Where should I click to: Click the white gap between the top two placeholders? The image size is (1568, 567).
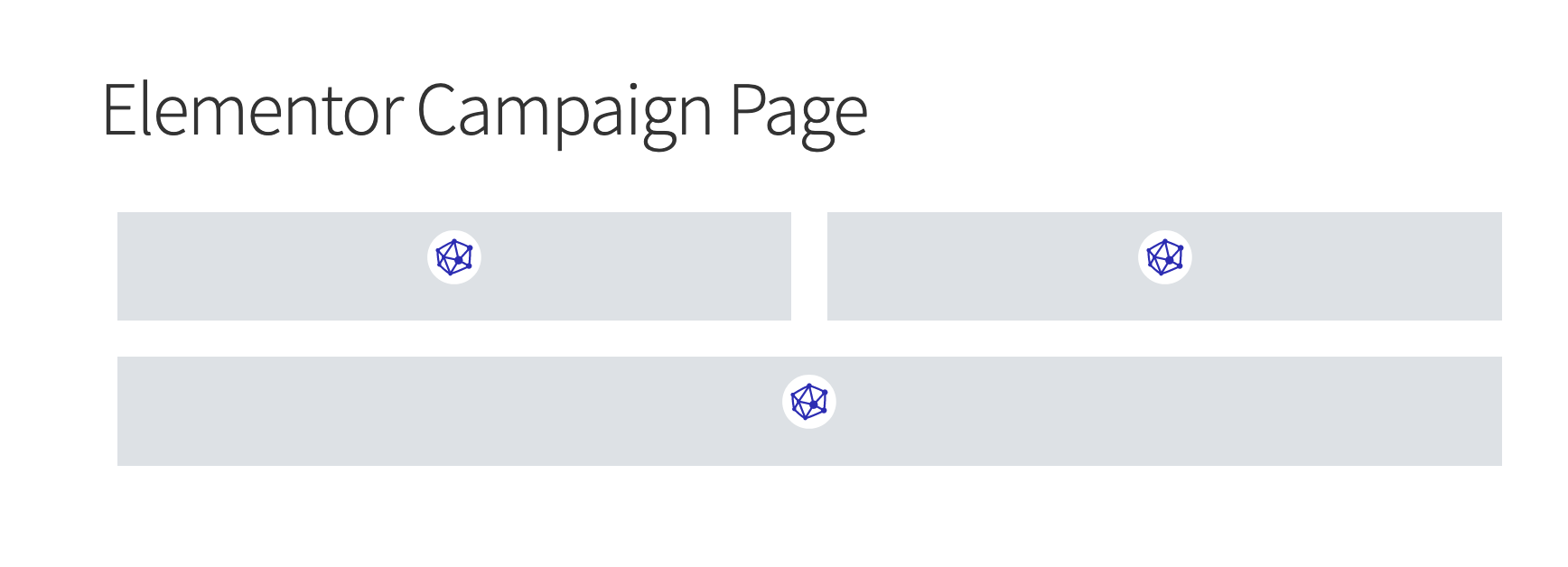pos(809,266)
